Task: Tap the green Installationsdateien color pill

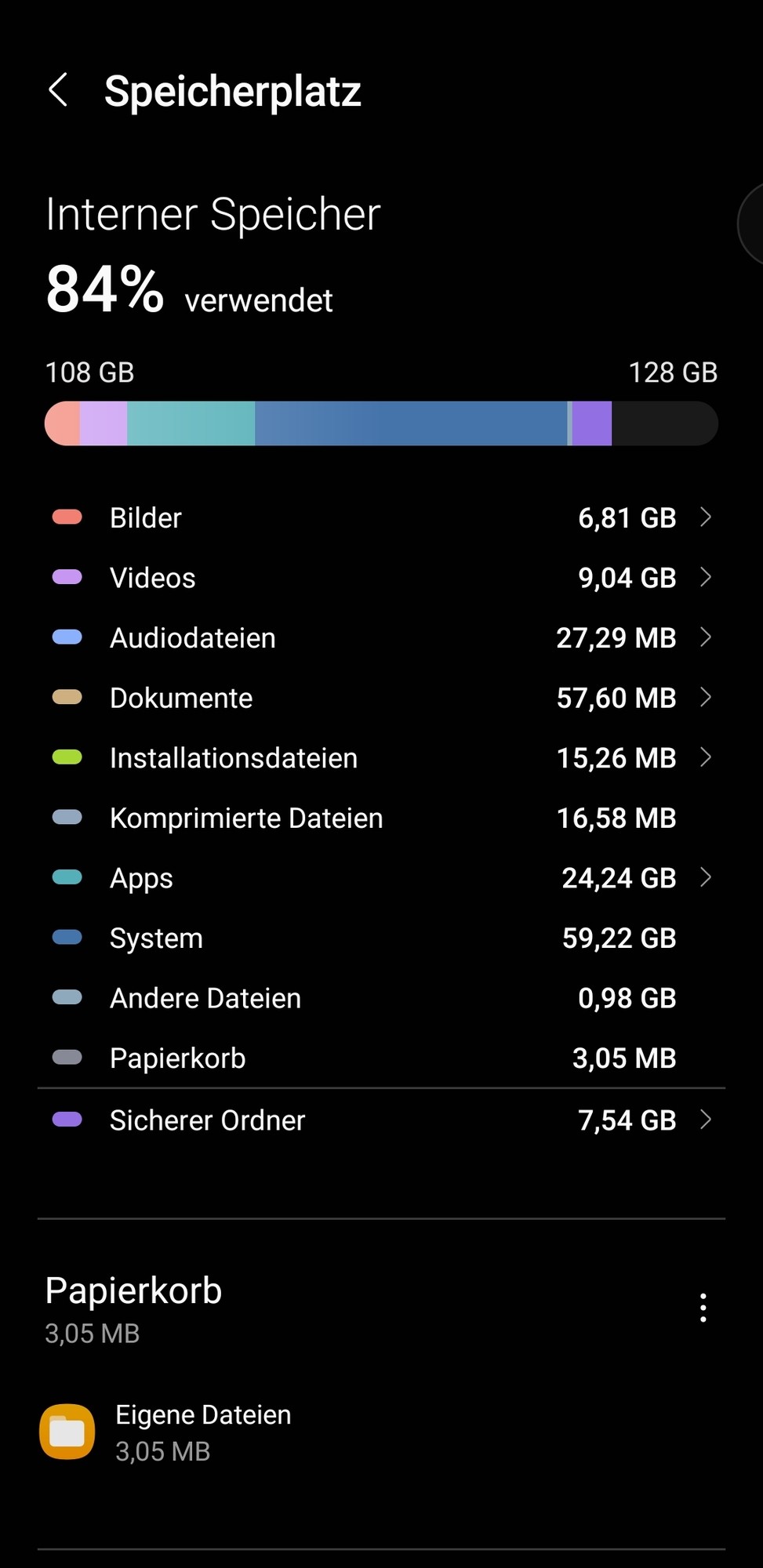Action: [x=67, y=757]
